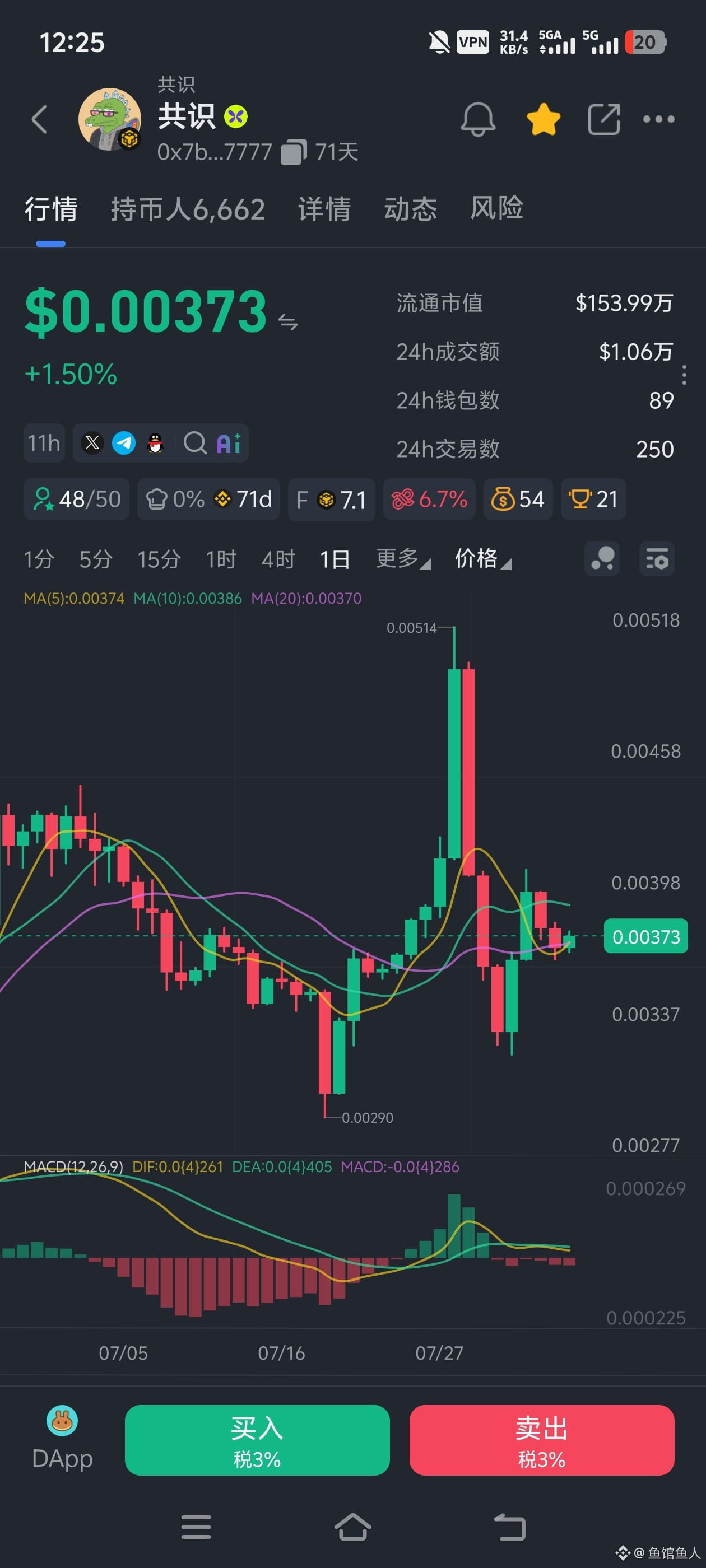Tap the 流通市值 $153.99万 value
Screen dimensions: 706x1568
pos(624,302)
